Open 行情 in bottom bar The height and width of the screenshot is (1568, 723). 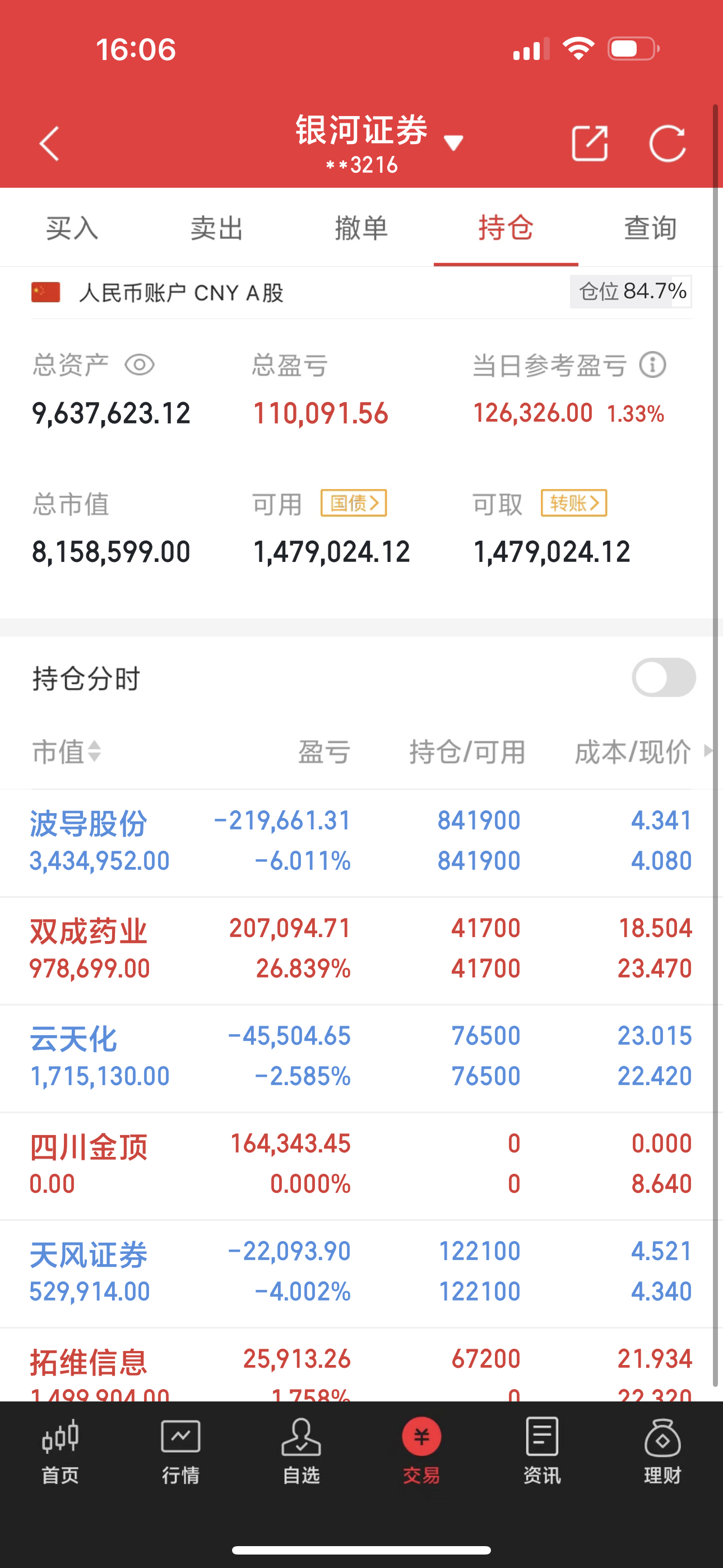180,1452
